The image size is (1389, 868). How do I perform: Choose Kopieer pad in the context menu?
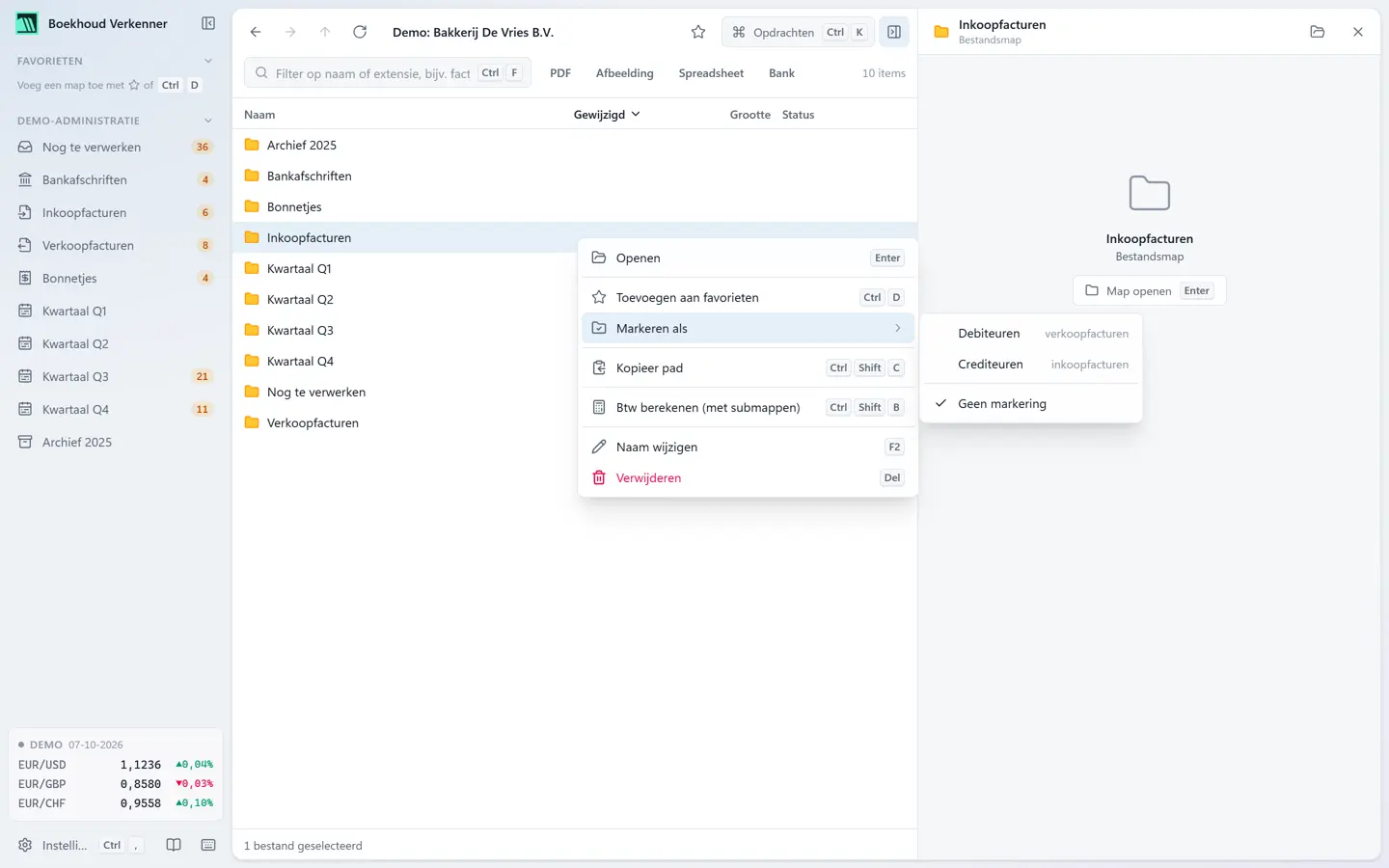coord(748,367)
